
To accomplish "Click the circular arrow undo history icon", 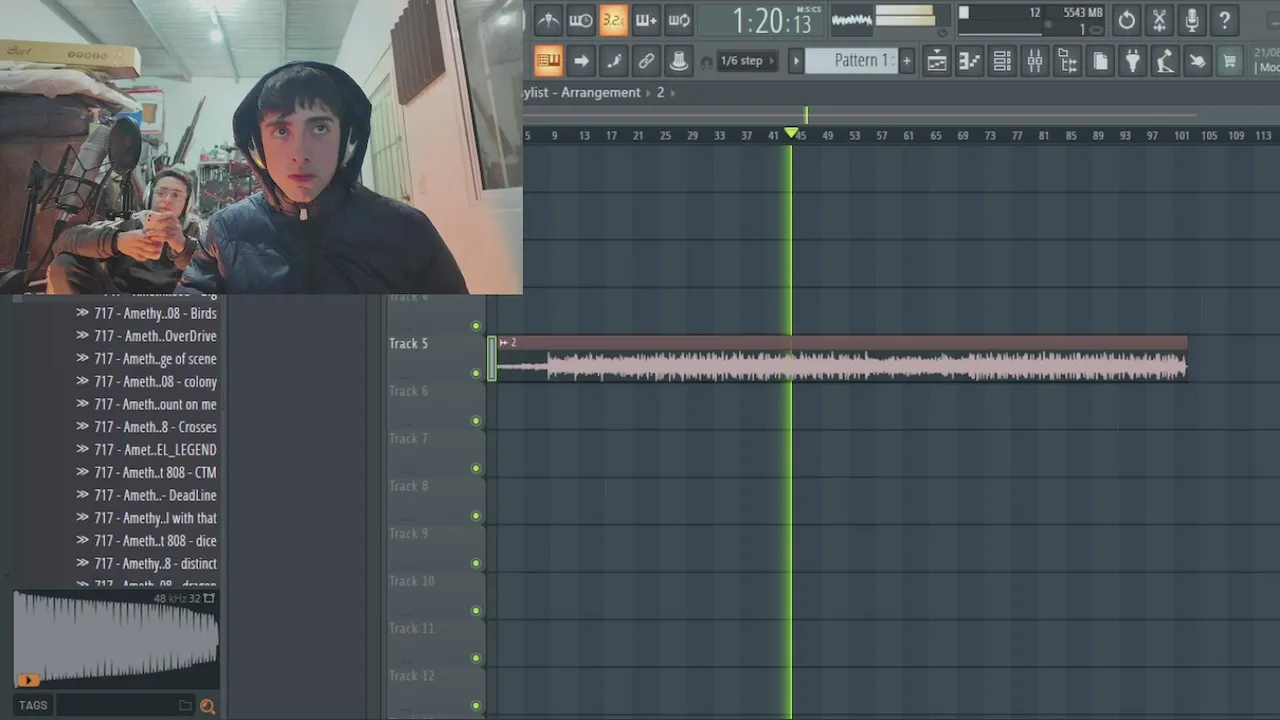I will tap(1127, 20).
